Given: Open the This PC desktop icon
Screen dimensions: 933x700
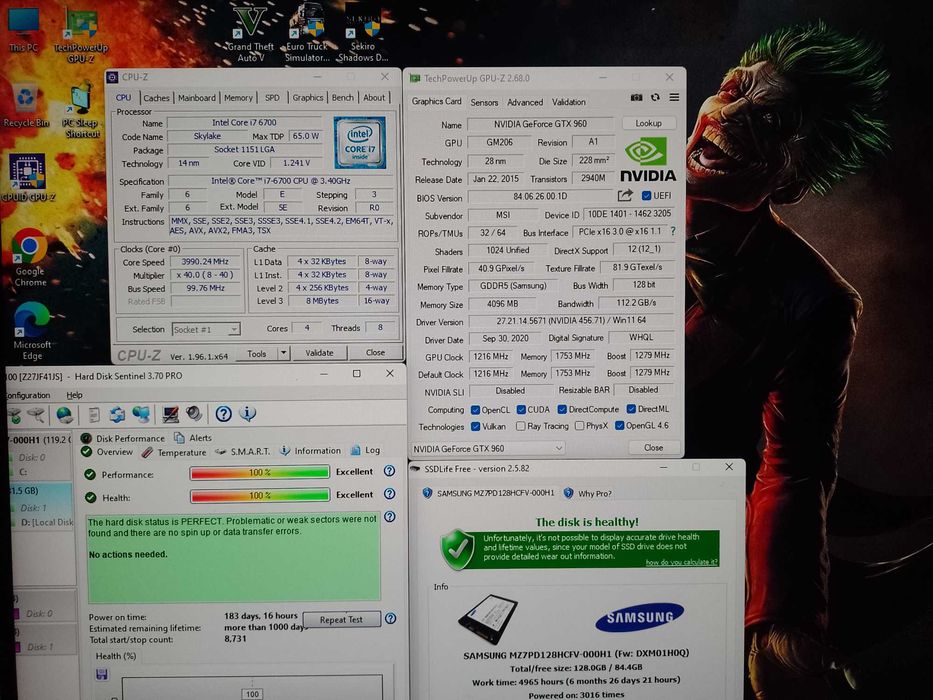Looking at the screenshot, I should pos(23,30).
